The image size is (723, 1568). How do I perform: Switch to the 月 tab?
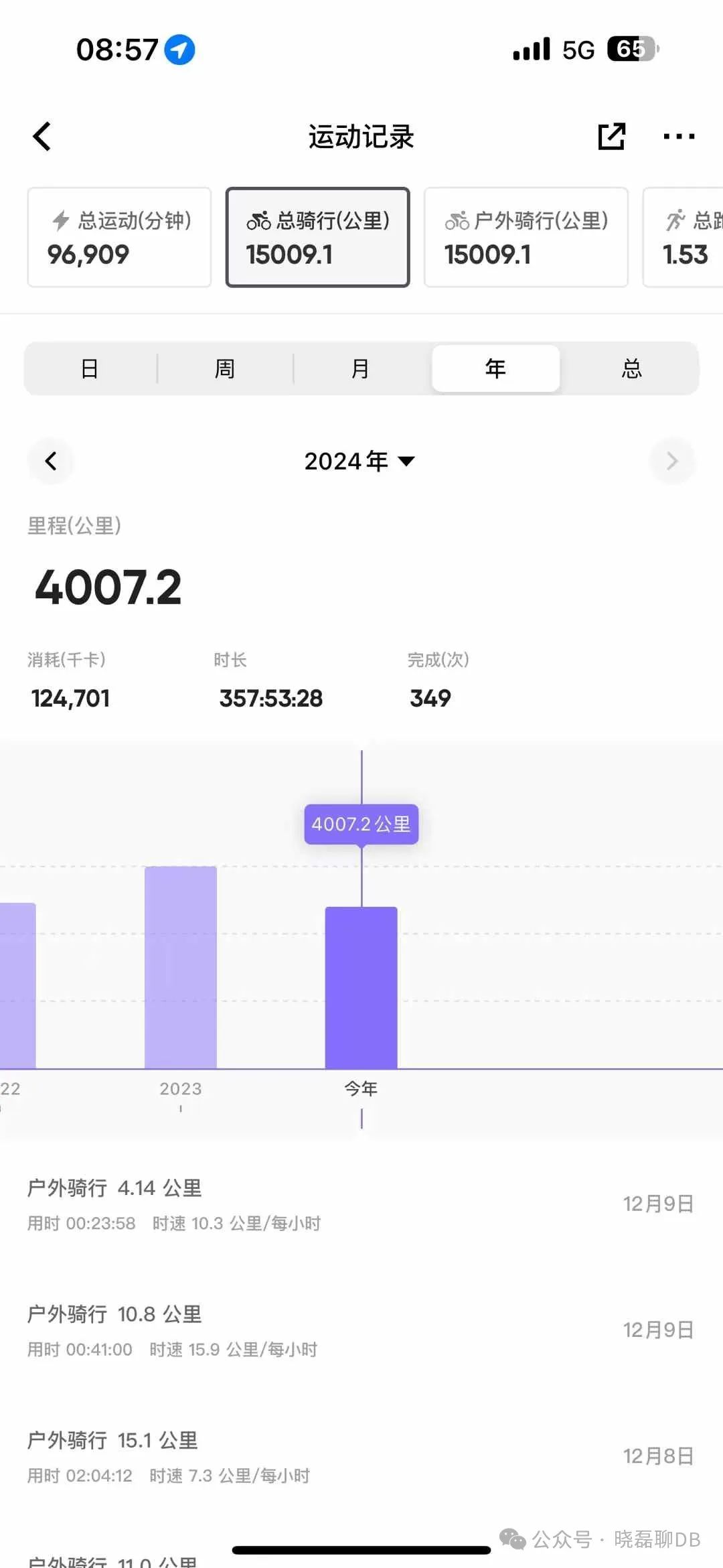tap(360, 368)
